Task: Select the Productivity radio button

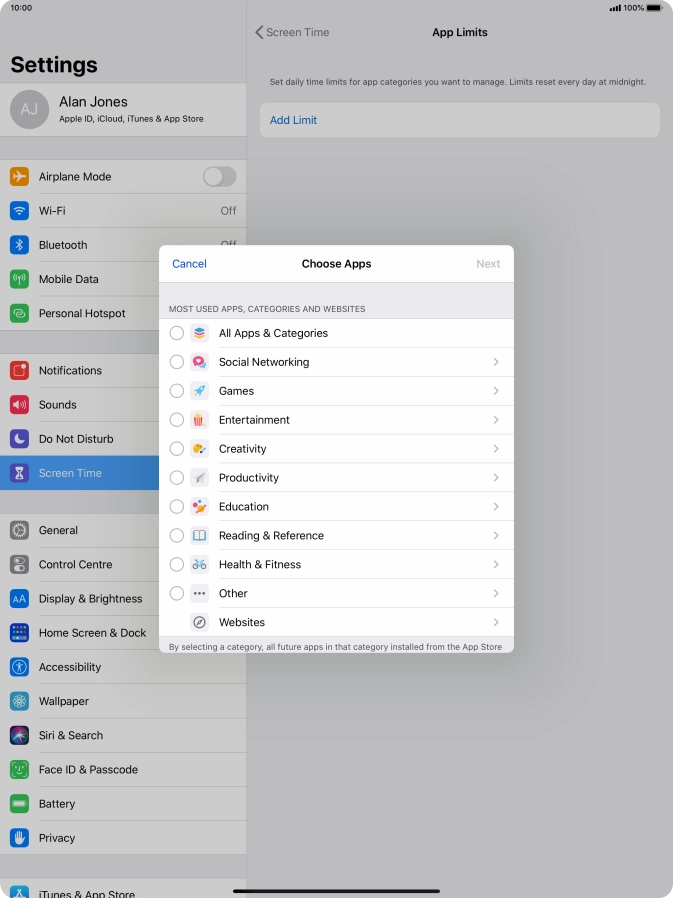Action: [176, 478]
